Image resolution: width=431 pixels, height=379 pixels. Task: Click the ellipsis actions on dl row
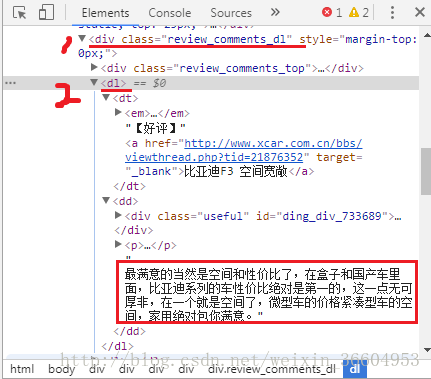click(10, 83)
